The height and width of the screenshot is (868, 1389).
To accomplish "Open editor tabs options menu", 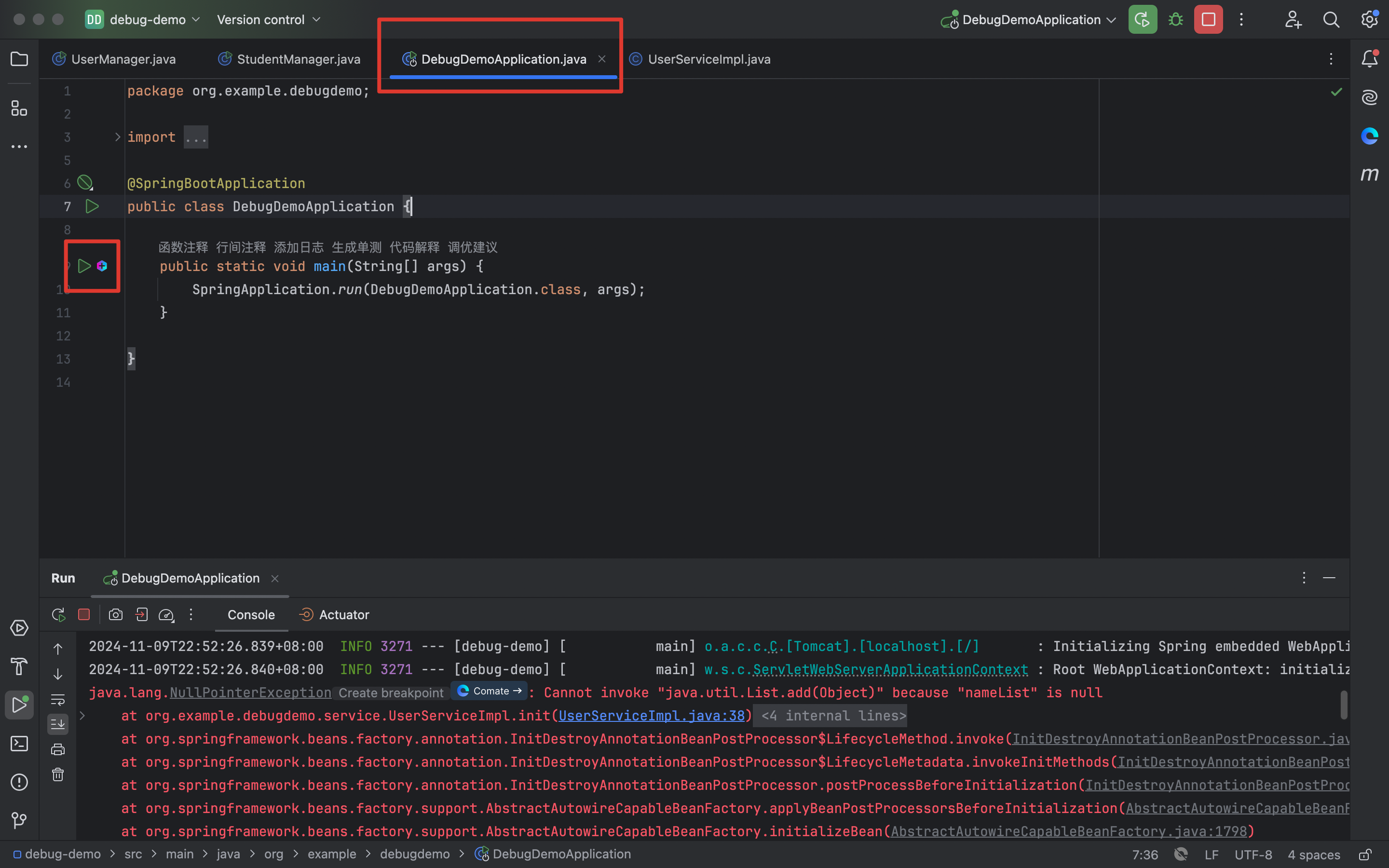I will (x=1331, y=58).
